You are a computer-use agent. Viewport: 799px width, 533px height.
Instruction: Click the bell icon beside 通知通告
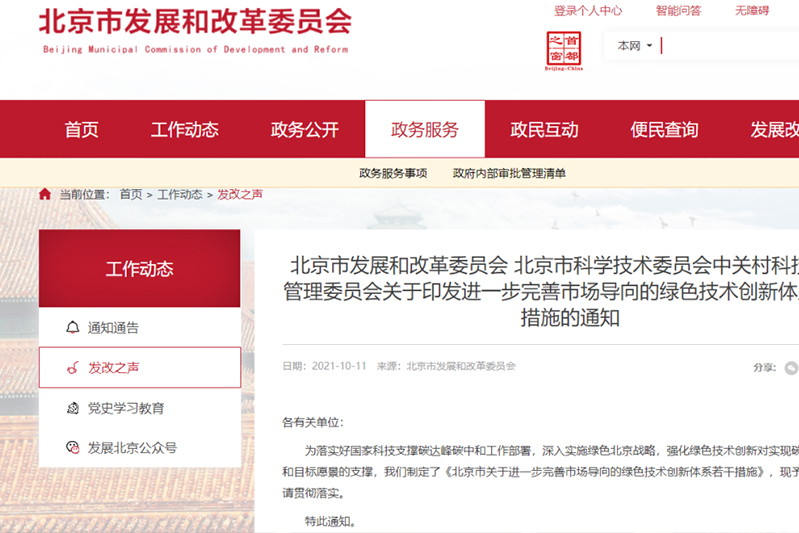pyautogui.click(x=72, y=327)
